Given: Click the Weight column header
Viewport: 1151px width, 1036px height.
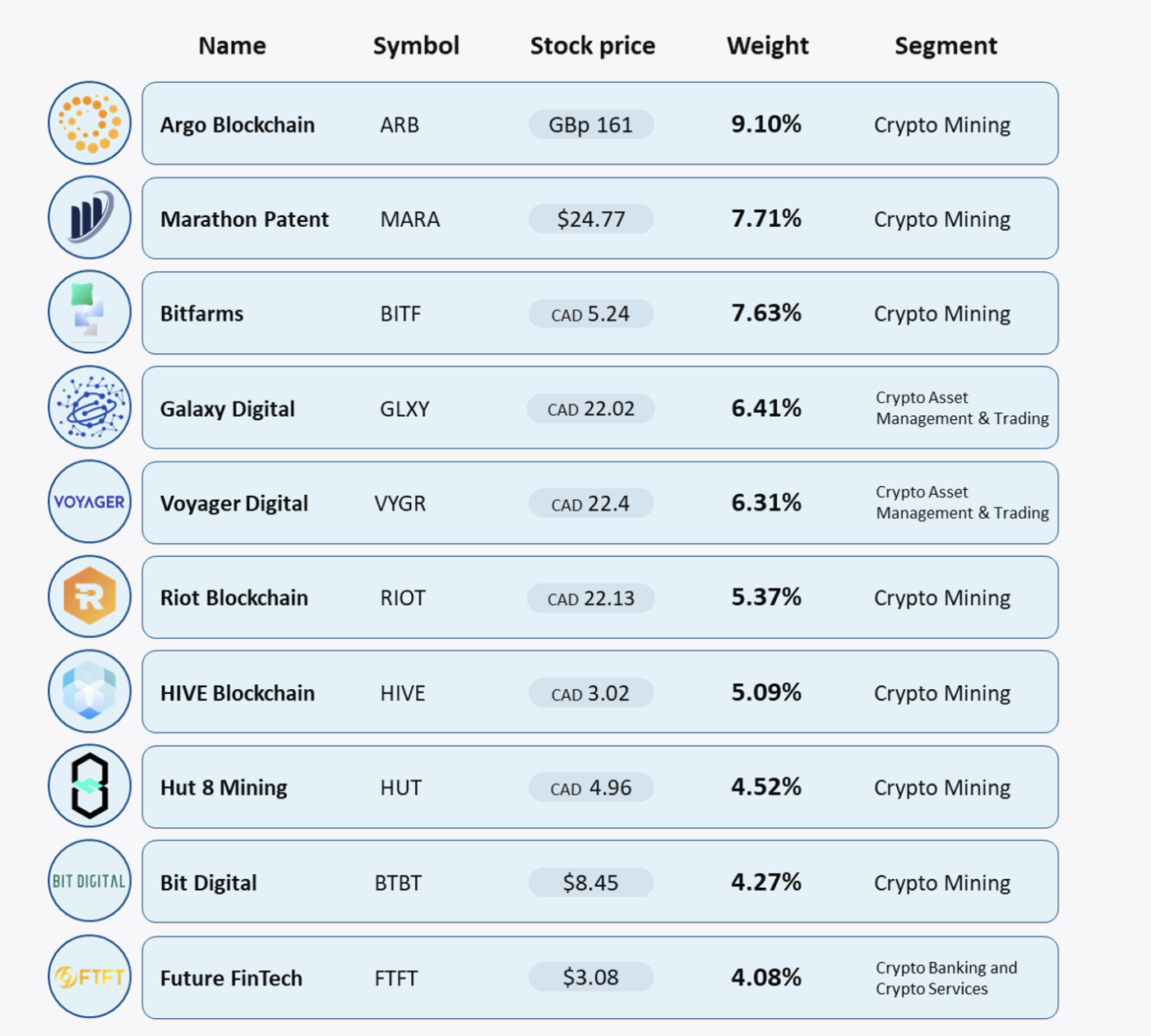Looking at the screenshot, I should [x=768, y=46].
